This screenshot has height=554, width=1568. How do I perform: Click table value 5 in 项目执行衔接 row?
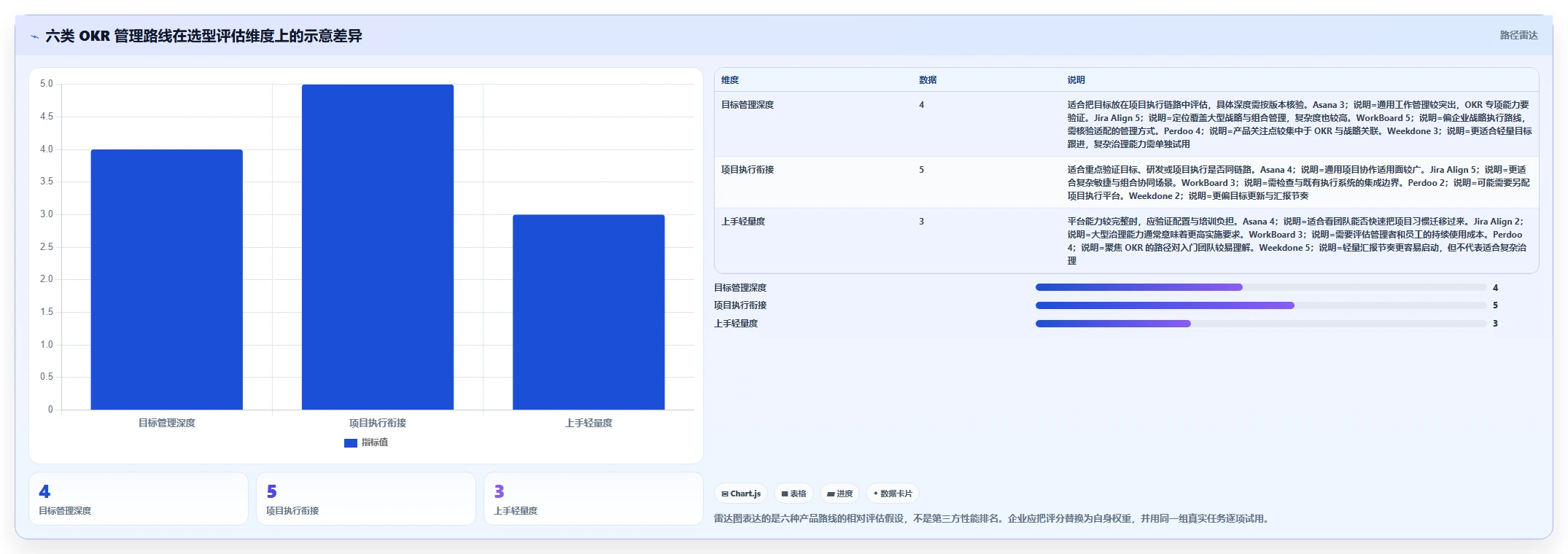[x=922, y=170]
